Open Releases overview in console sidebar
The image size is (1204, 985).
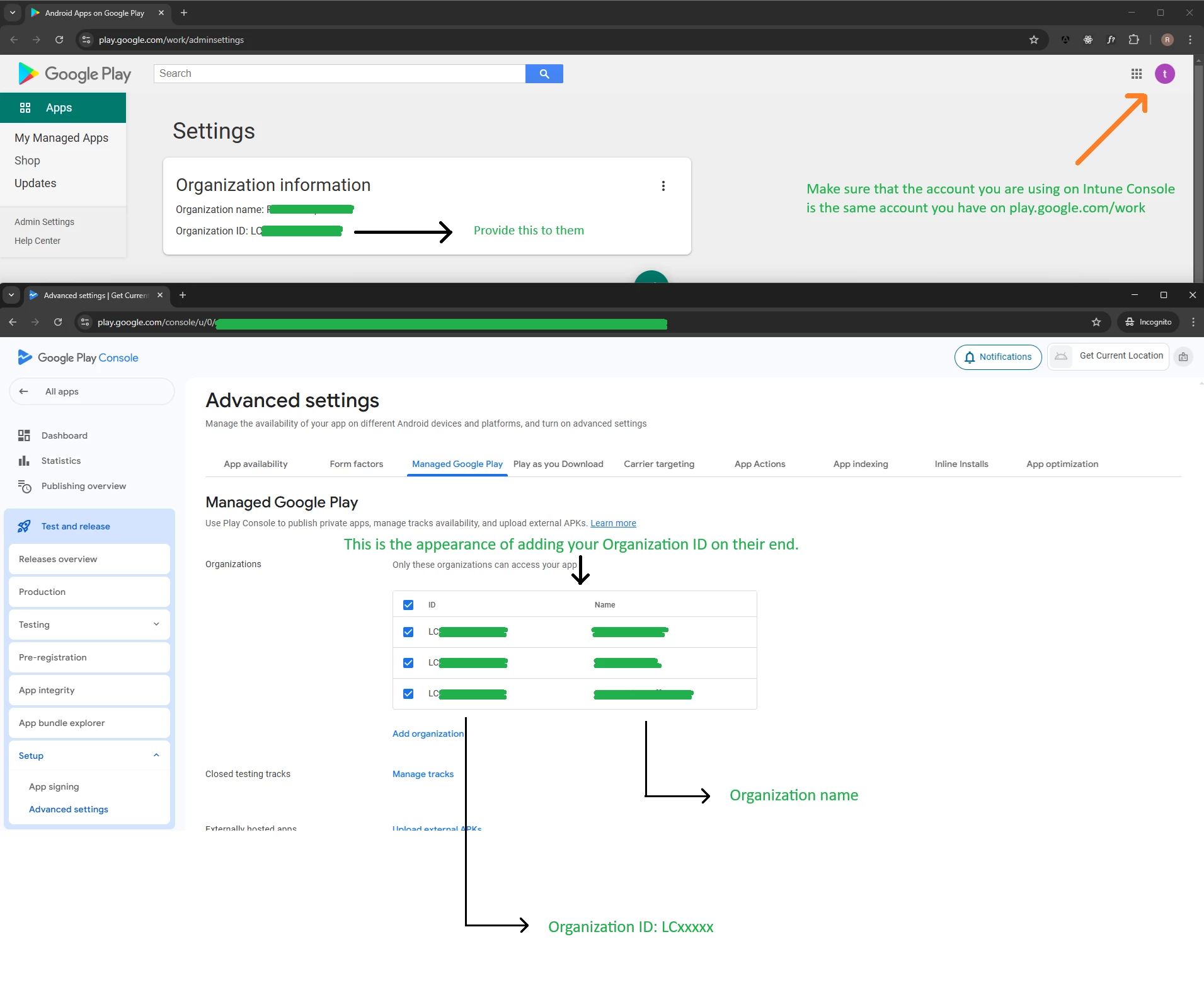tap(89, 559)
